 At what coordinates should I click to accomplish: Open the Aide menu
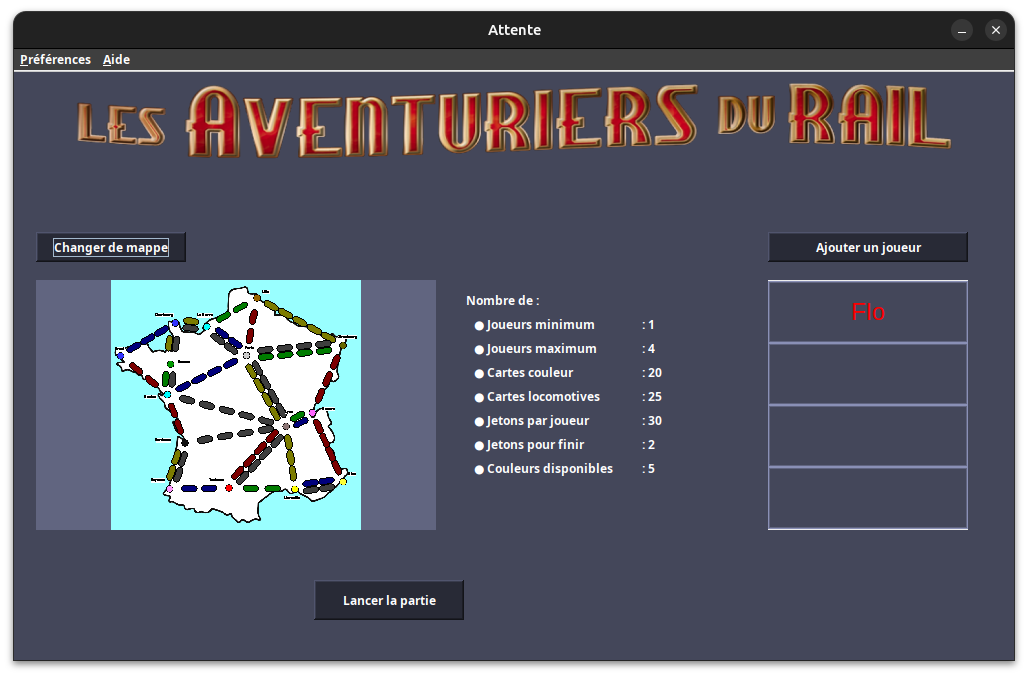pos(116,60)
